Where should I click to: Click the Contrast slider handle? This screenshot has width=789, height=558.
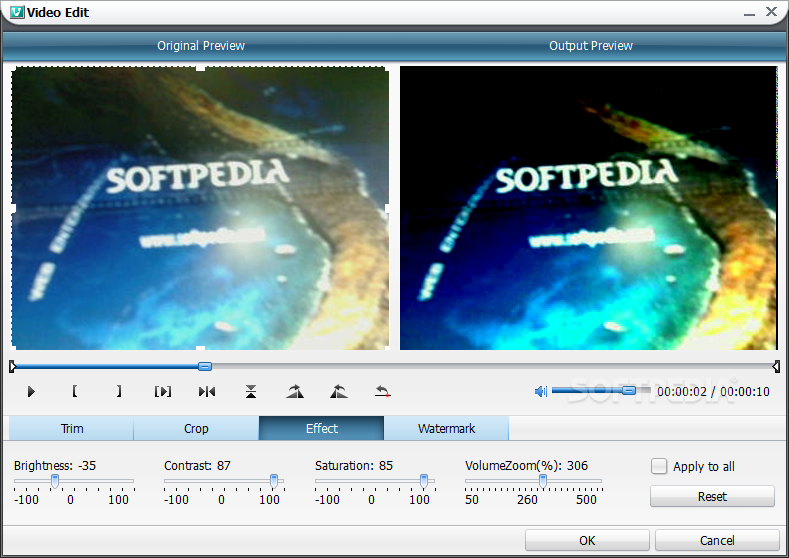(274, 481)
